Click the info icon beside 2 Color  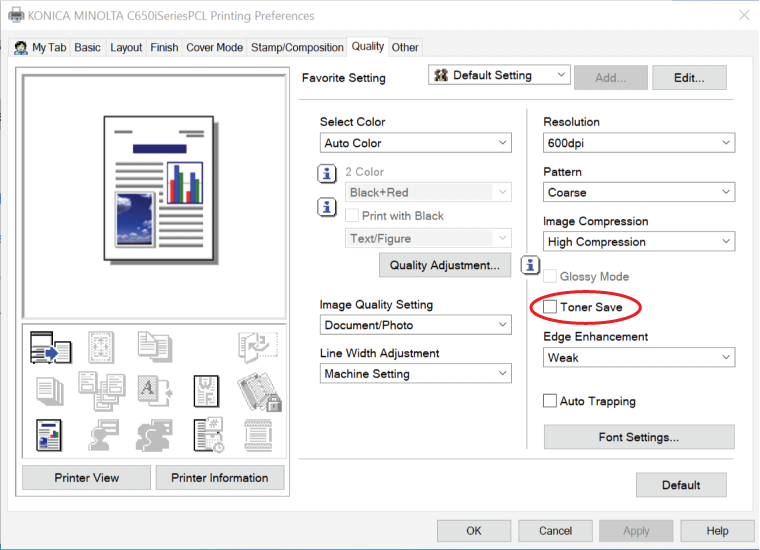tap(327, 174)
